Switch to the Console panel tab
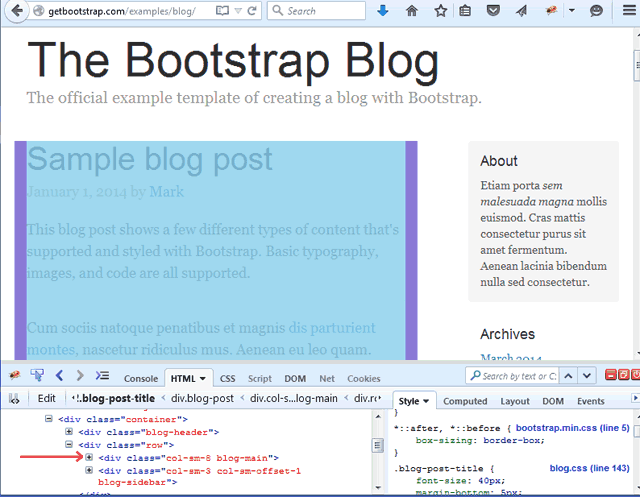The image size is (640, 497). pos(141,379)
